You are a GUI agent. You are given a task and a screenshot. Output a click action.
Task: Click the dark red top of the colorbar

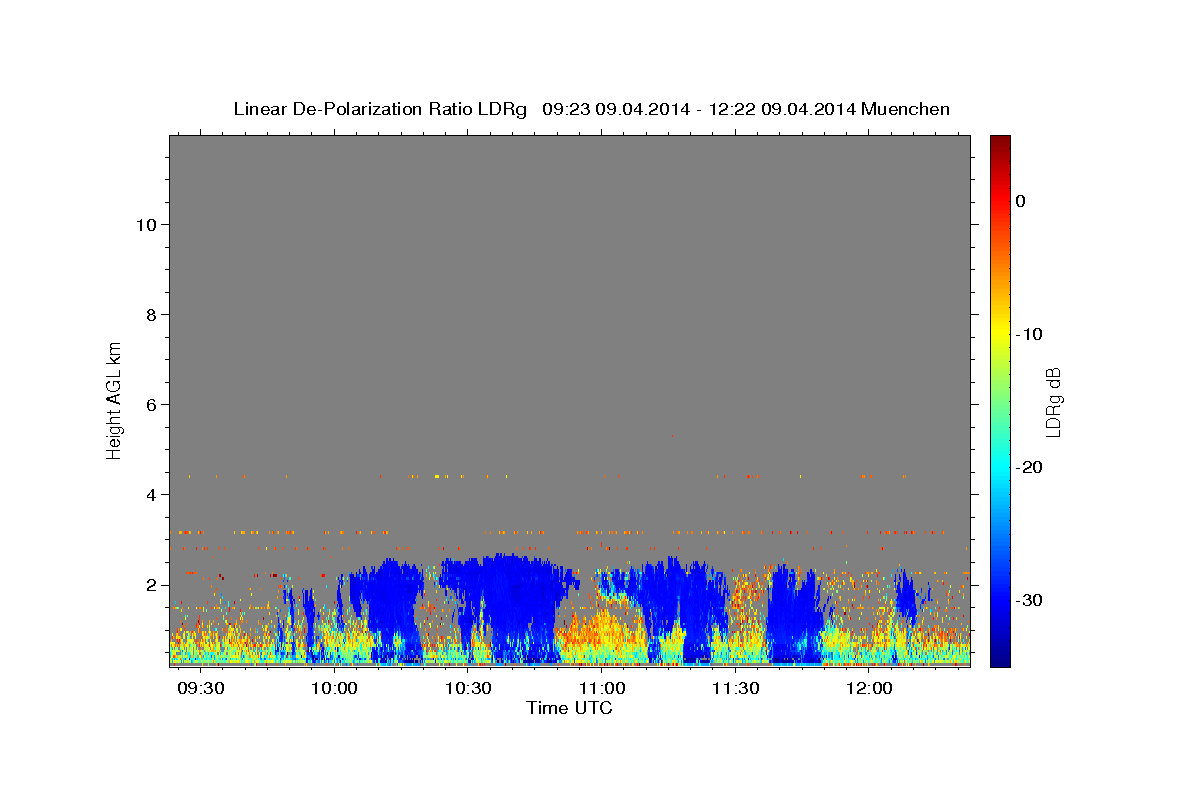[x=1000, y=142]
